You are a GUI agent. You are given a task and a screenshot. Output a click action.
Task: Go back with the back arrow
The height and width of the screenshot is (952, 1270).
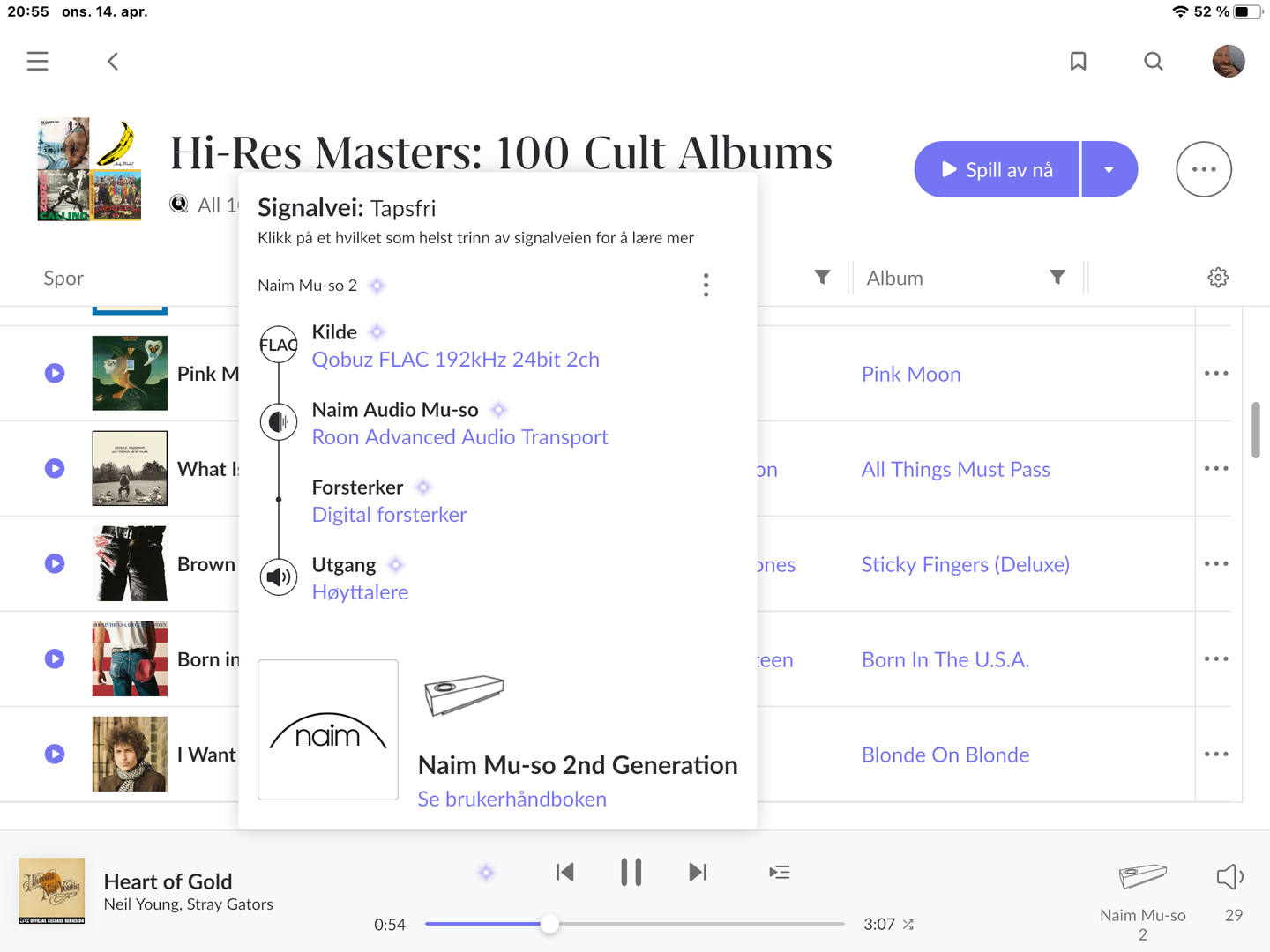[113, 61]
